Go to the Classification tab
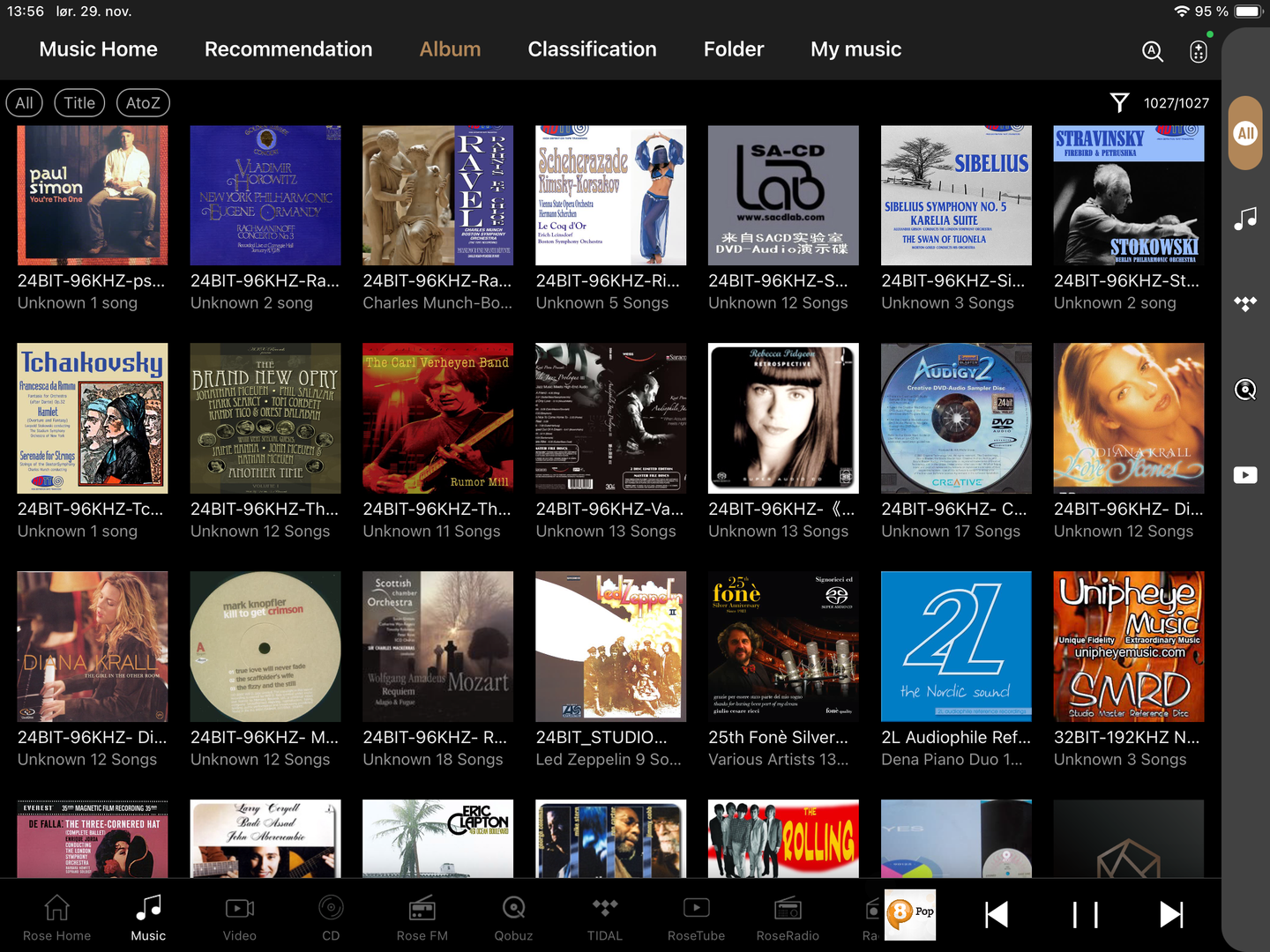The height and width of the screenshot is (952, 1270). coord(592,49)
